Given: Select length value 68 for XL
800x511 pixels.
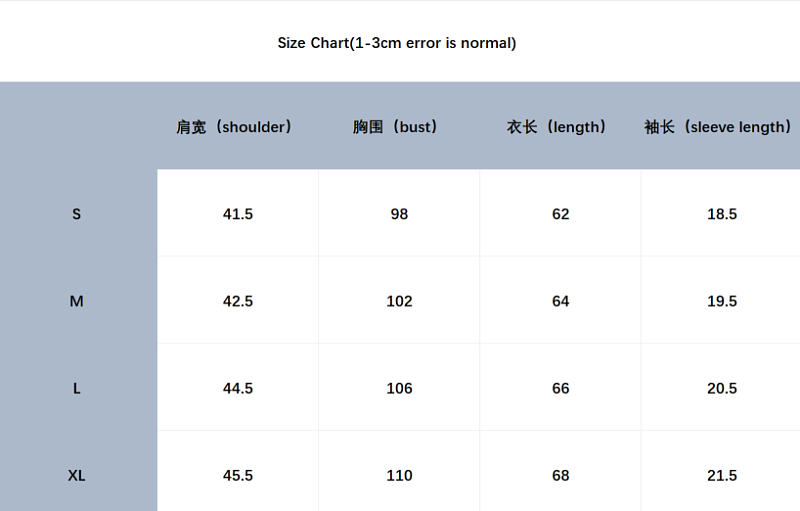Looking at the screenshot, I should [x=560, y=476].
